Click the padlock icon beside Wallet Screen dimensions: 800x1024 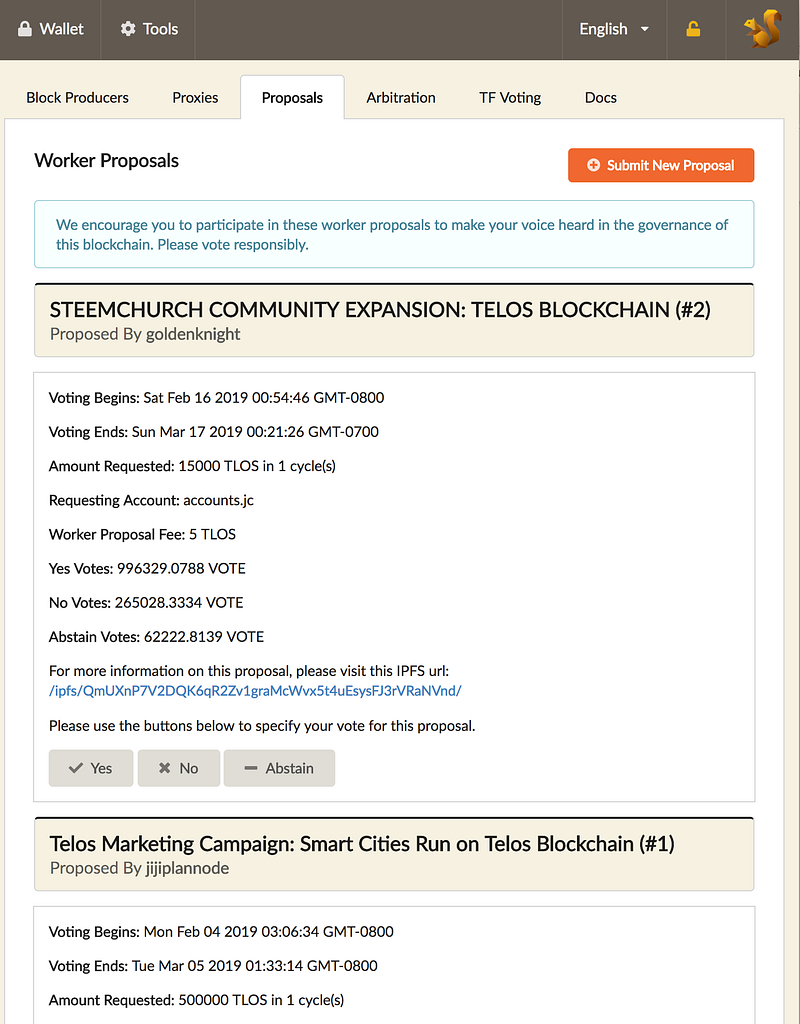[25, 29]
